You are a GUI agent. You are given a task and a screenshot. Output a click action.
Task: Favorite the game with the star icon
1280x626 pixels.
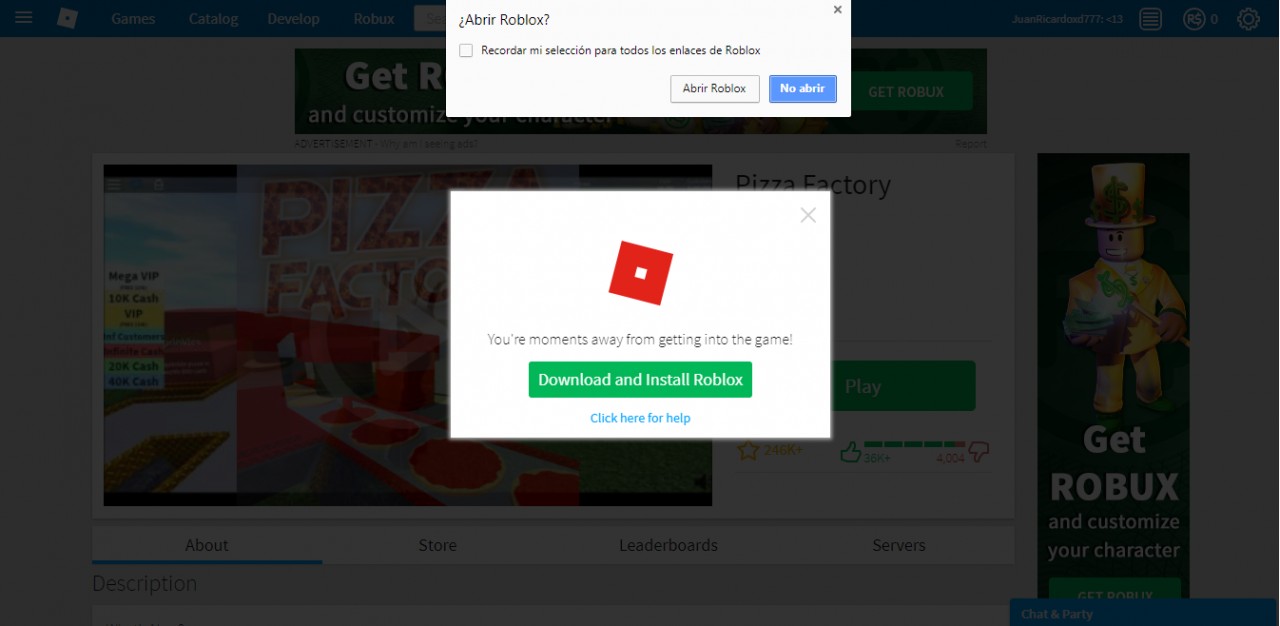point(748,451)
